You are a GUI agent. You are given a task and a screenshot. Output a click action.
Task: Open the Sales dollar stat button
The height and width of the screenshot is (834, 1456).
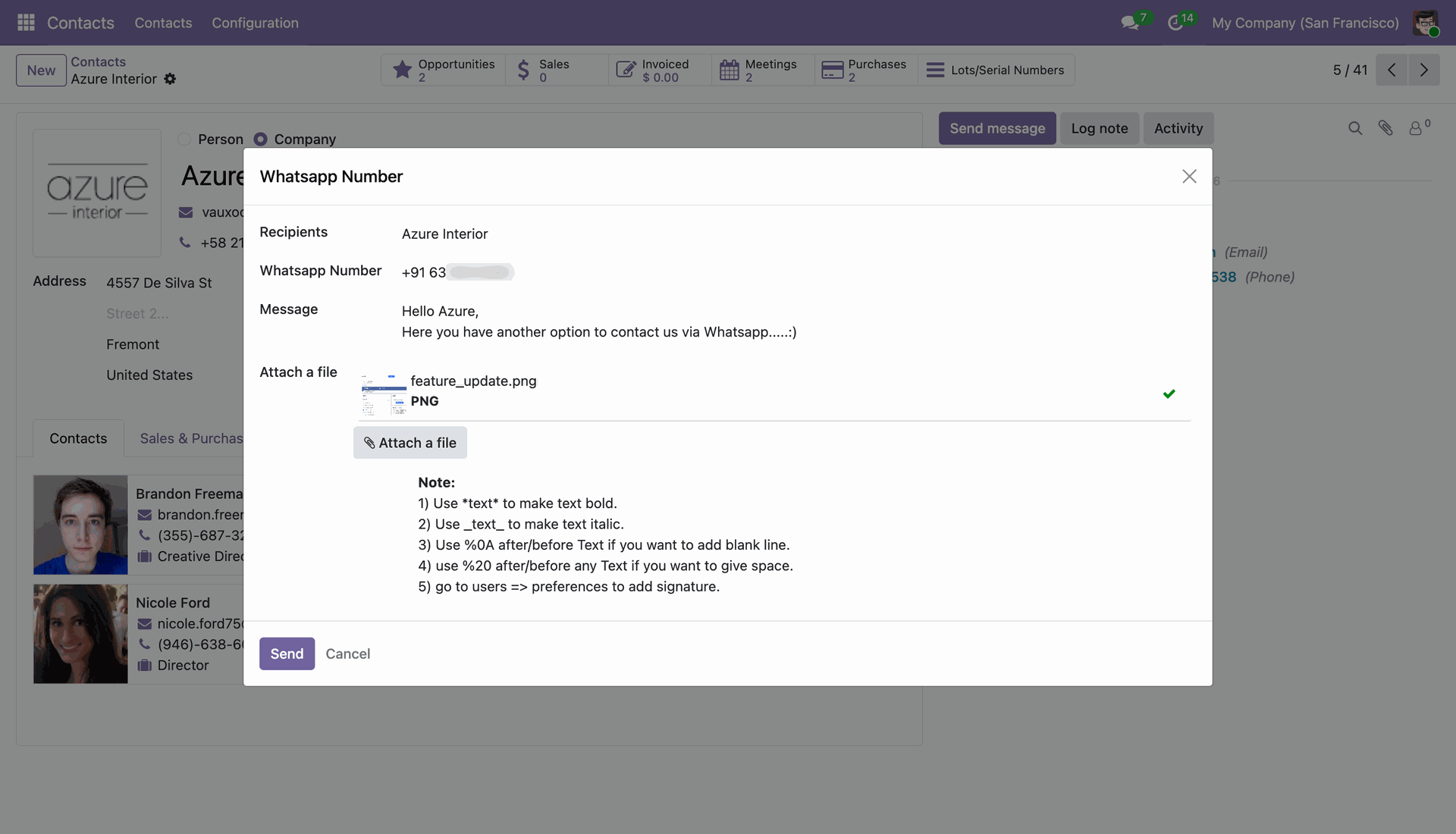(557, 70)
